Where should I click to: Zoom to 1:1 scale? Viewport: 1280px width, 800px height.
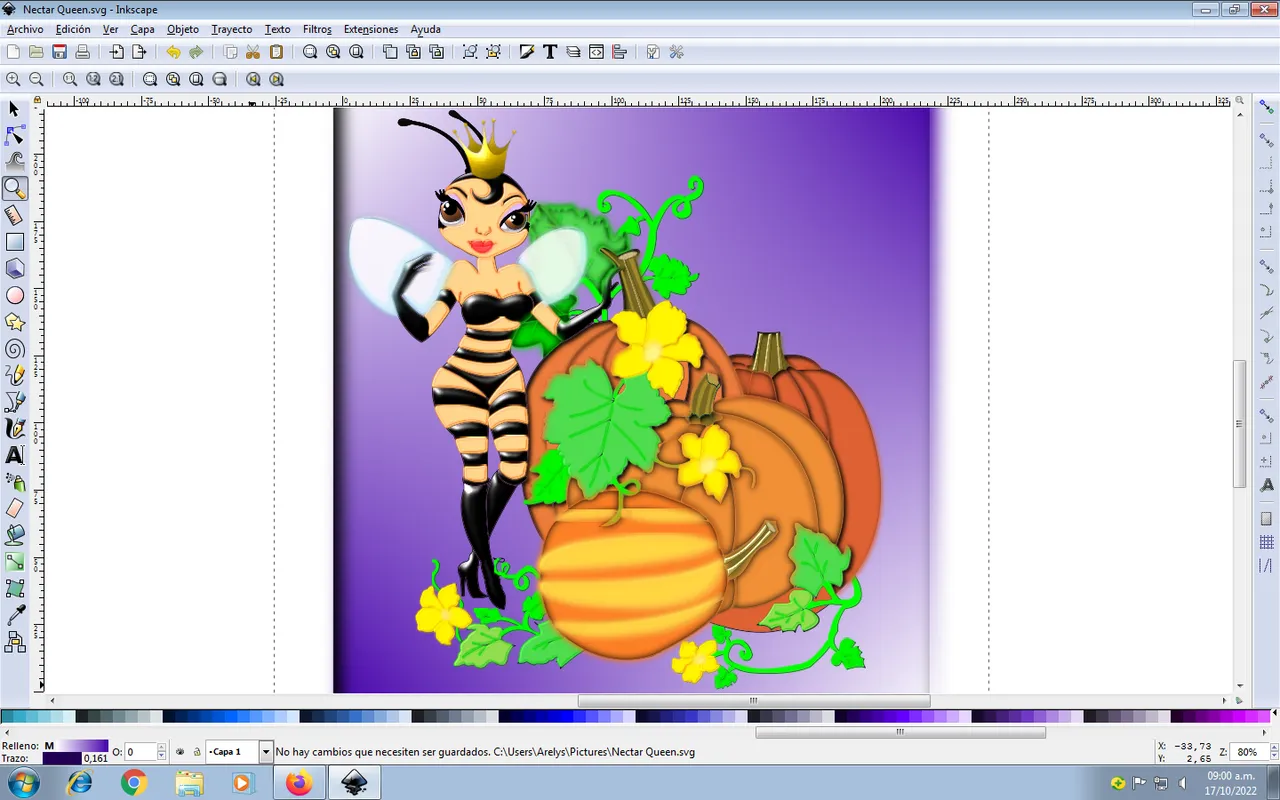70,79
